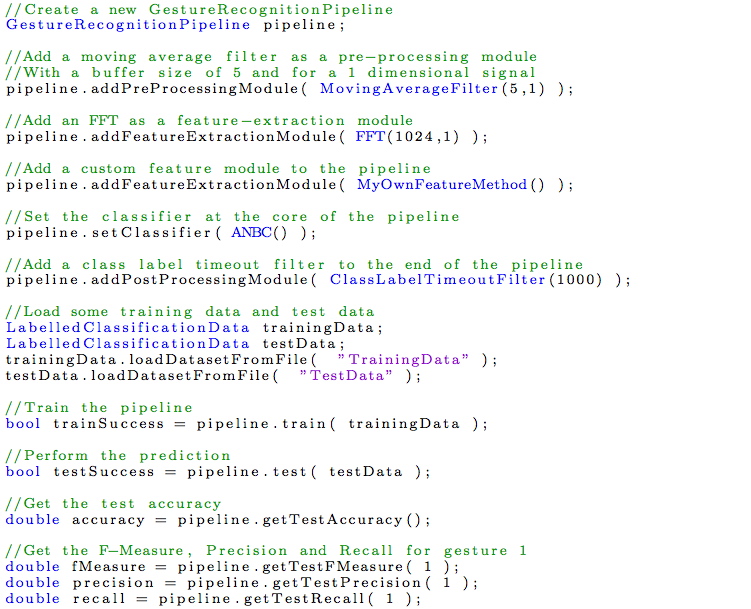This screenshot has height=609, width=751.
Task: Click the 'bool trainSuccess' variable
Action: click(85, 424)
